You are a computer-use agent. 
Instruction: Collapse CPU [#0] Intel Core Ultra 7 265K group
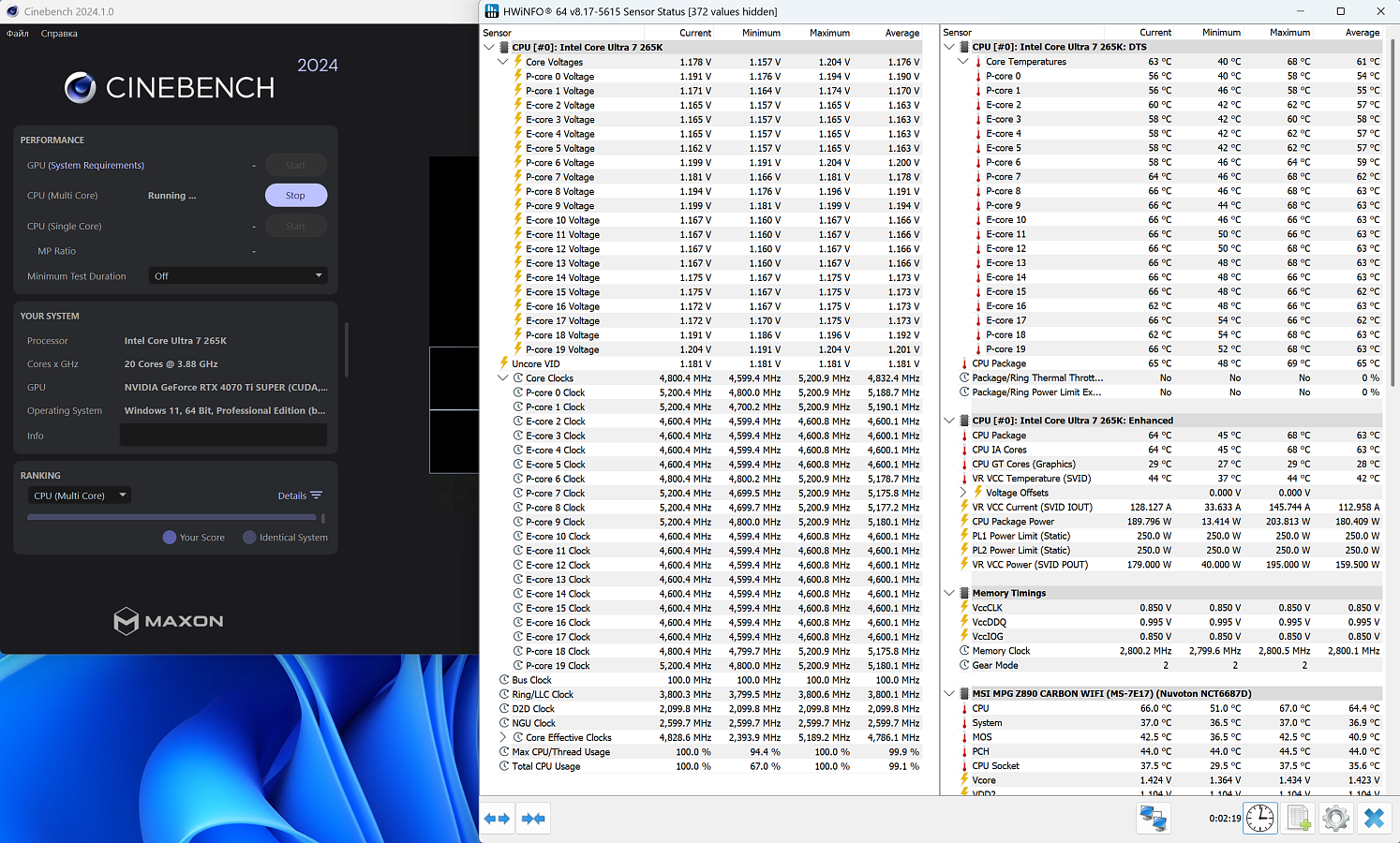tap(489, 47)
